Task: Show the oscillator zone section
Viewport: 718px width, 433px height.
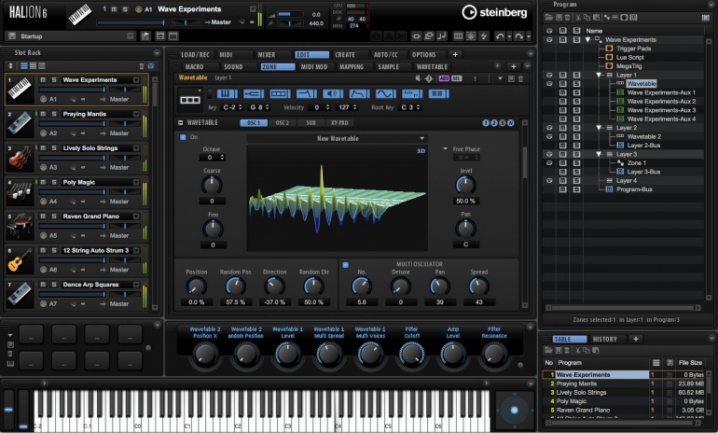Action: pos(280,94)
